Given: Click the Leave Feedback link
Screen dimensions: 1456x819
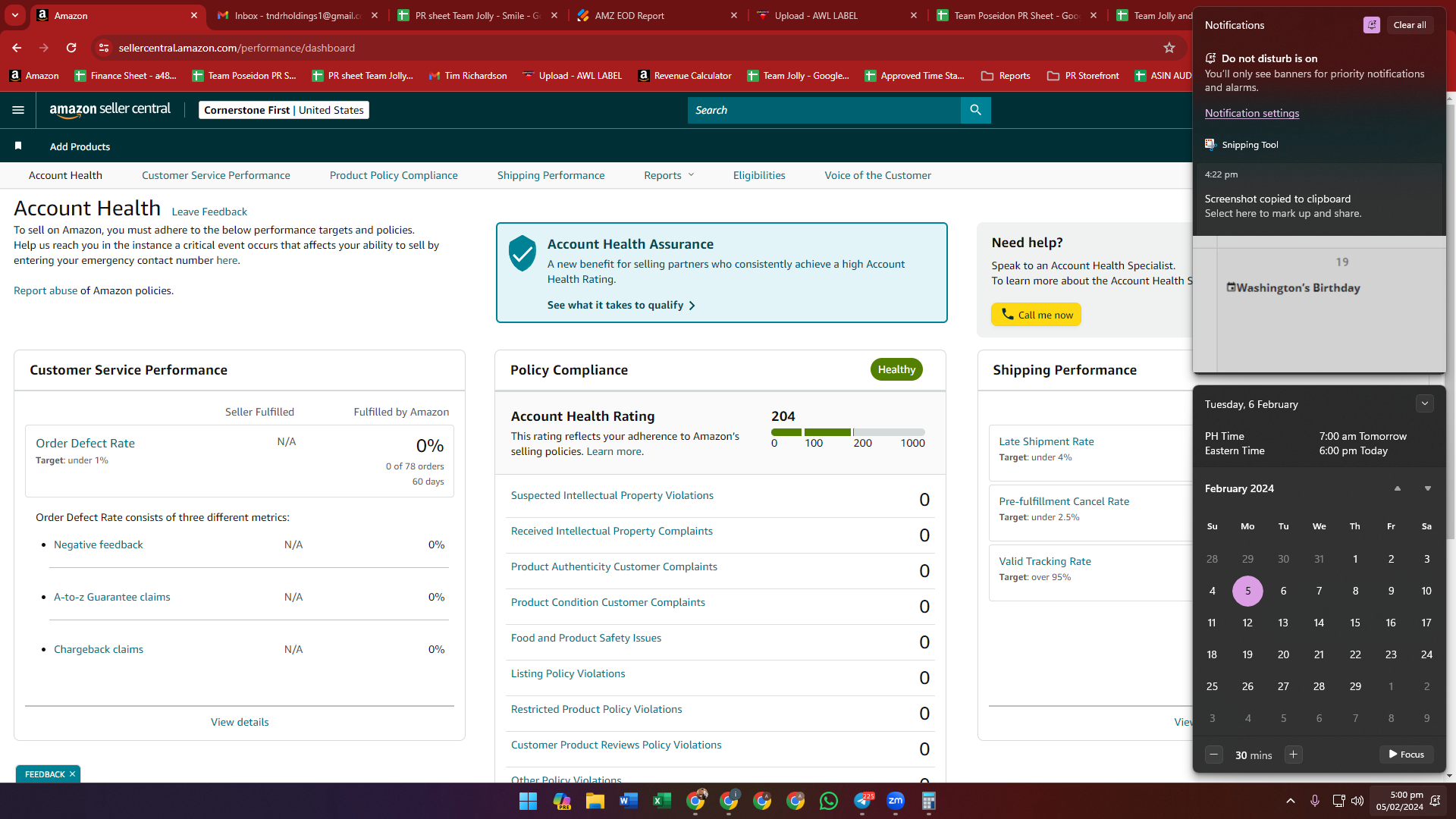Looking at the screenshot, I should click(209, 212).
